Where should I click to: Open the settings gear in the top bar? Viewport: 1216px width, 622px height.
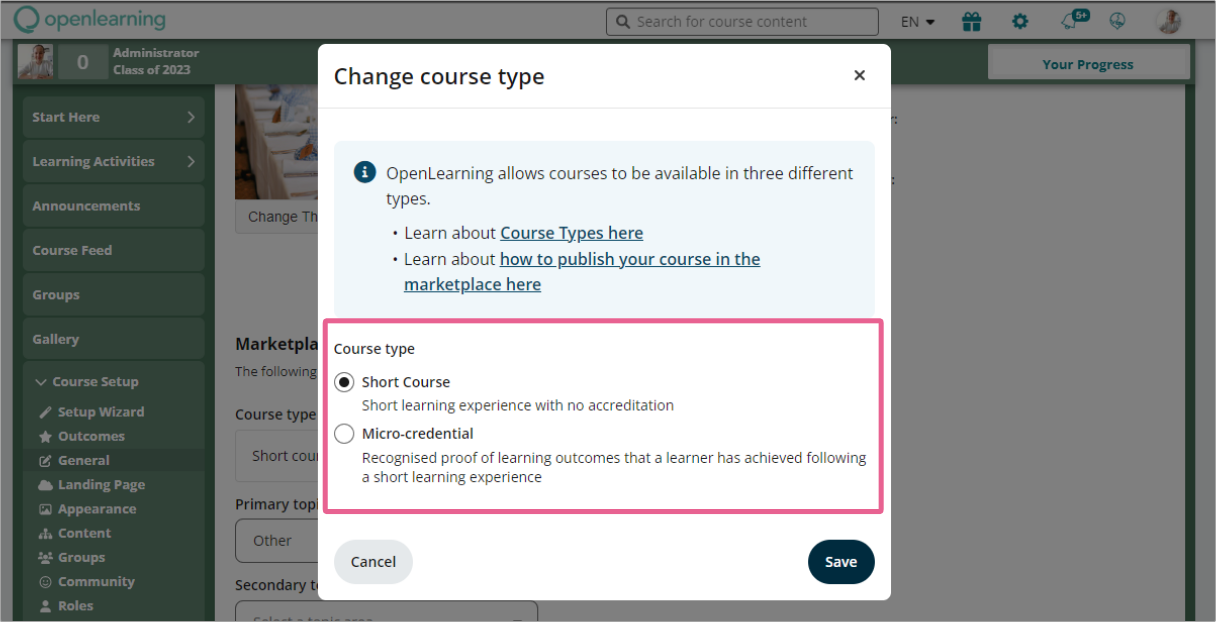(1020, 20)
